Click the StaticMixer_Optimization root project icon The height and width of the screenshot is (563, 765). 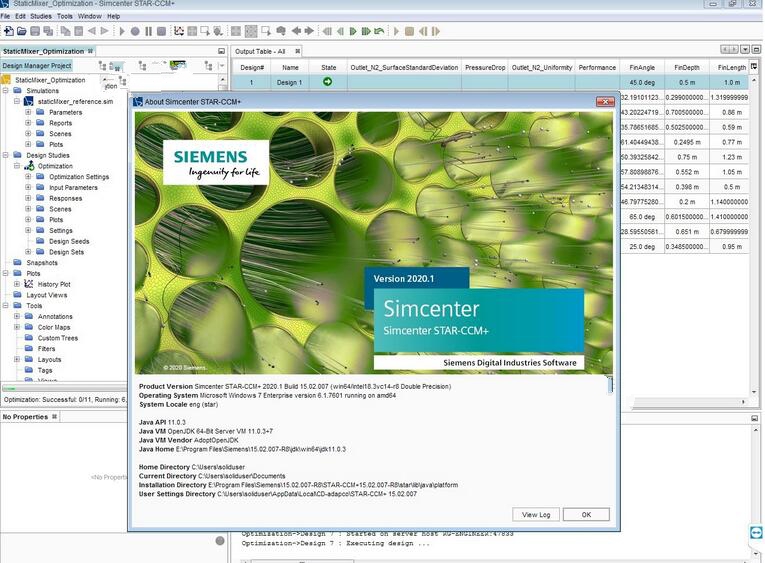click(x=6, y=80)
